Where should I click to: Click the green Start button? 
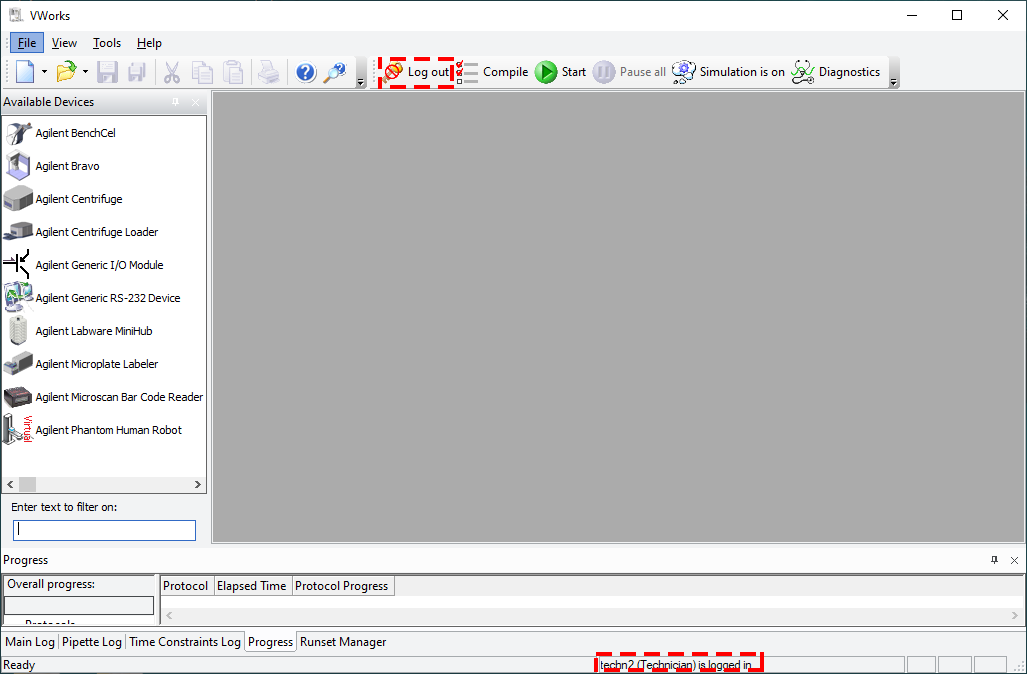560,72
